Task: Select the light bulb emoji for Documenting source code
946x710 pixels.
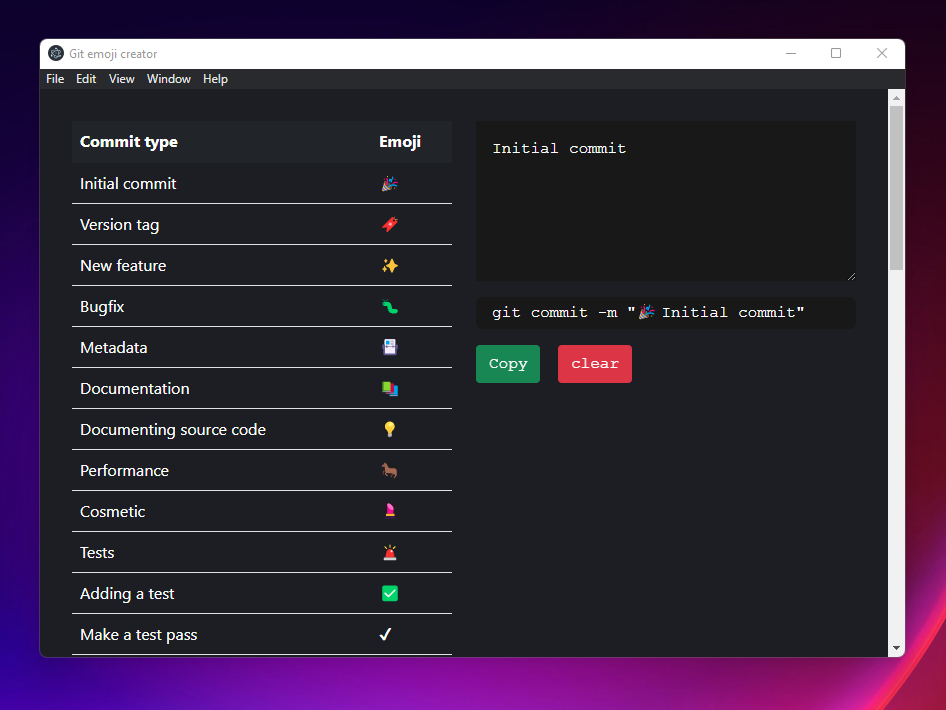Action: pos(389,429)
